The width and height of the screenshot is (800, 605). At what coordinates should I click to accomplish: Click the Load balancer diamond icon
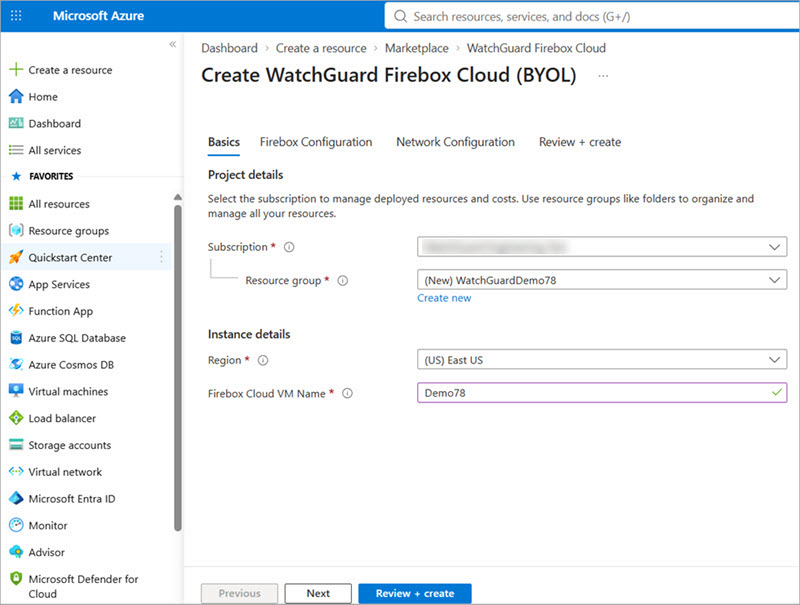click(x=16, y=418)
